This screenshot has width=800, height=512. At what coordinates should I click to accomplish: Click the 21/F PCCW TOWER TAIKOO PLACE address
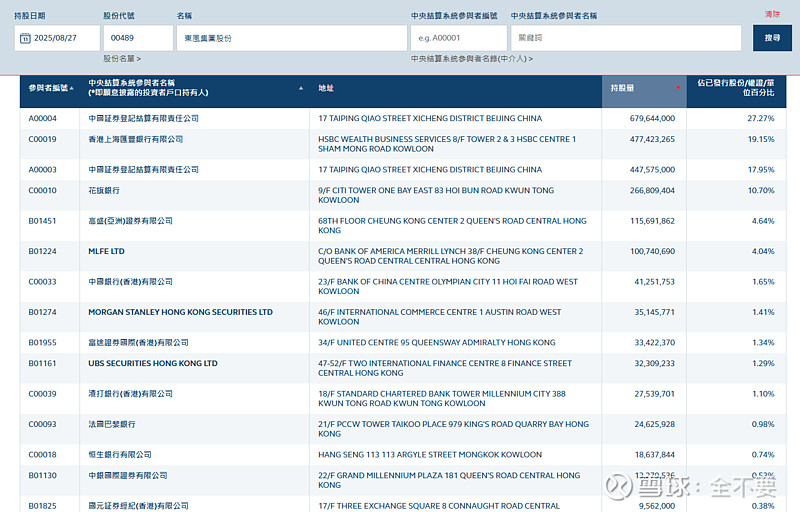coord(454,429)
